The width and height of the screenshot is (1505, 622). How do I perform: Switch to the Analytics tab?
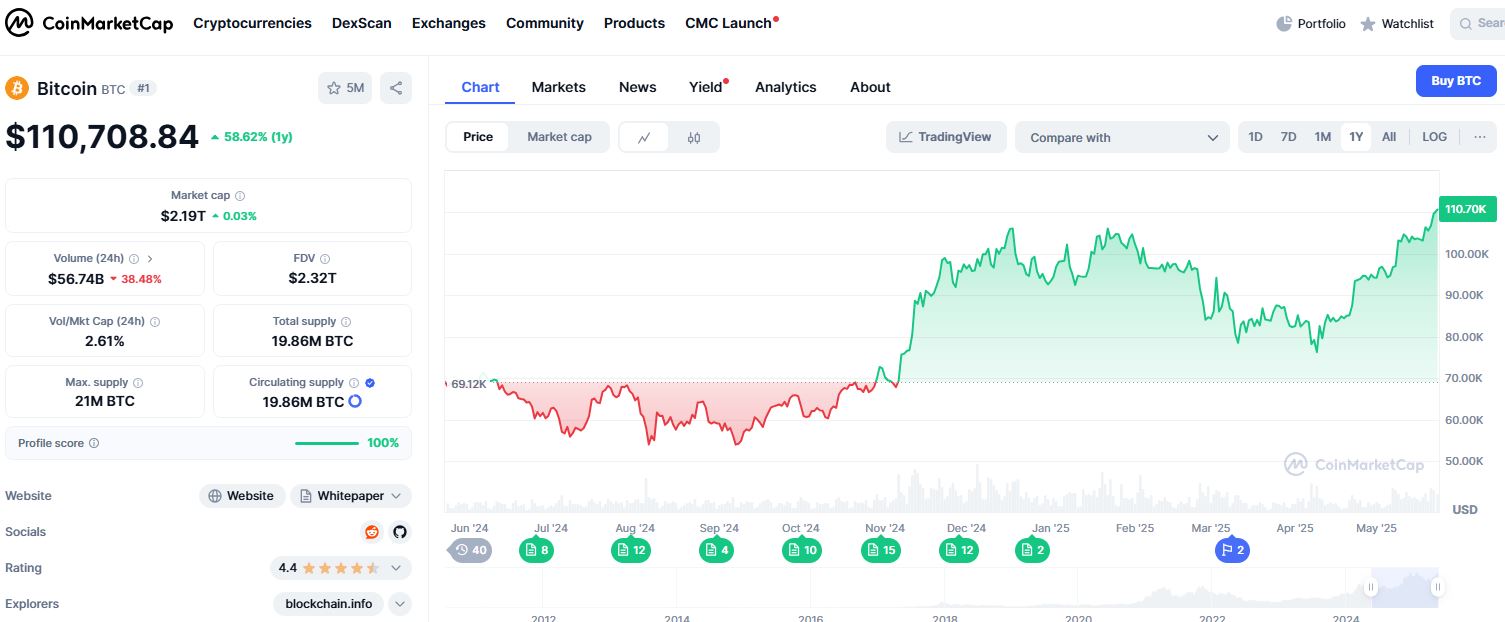786,87
